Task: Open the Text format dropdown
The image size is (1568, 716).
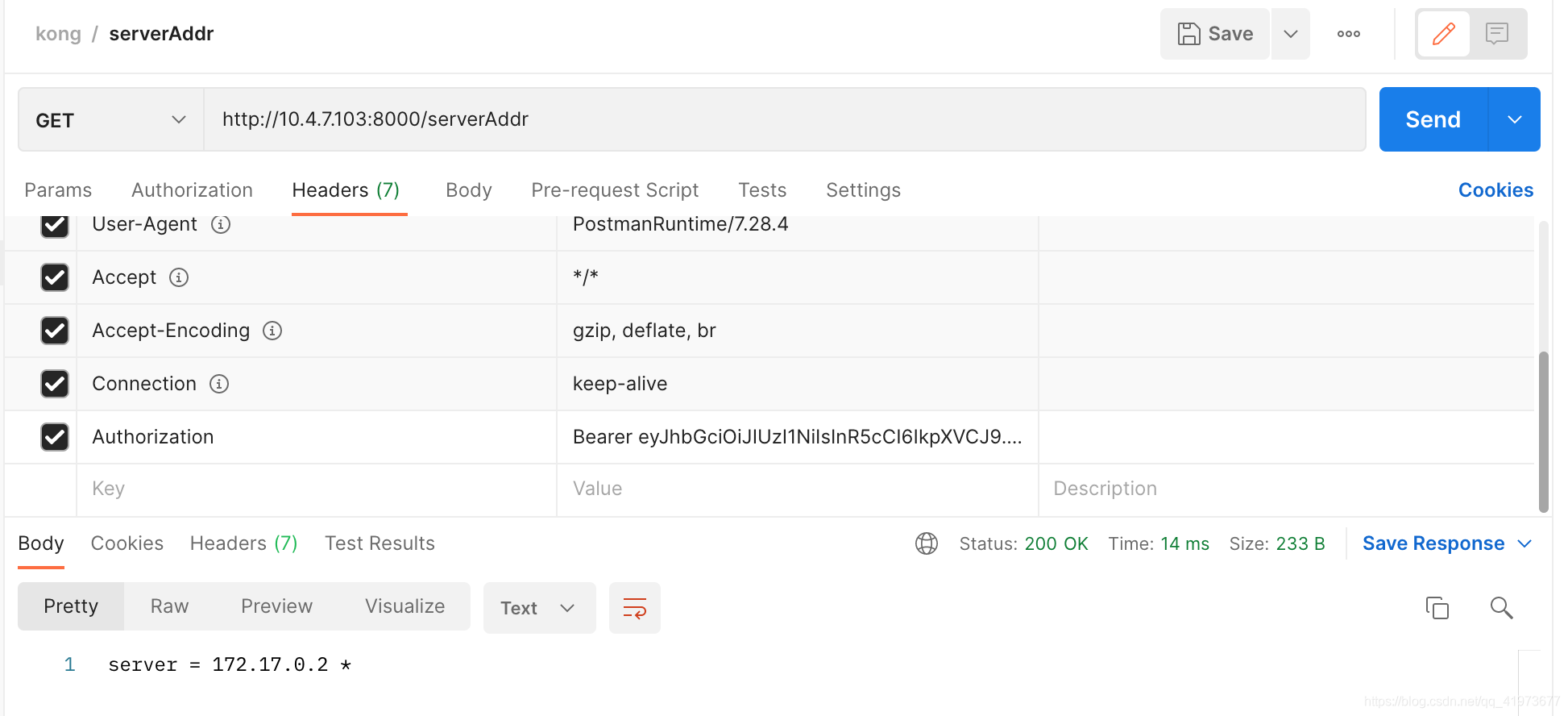Action: [x=538, y=608]
